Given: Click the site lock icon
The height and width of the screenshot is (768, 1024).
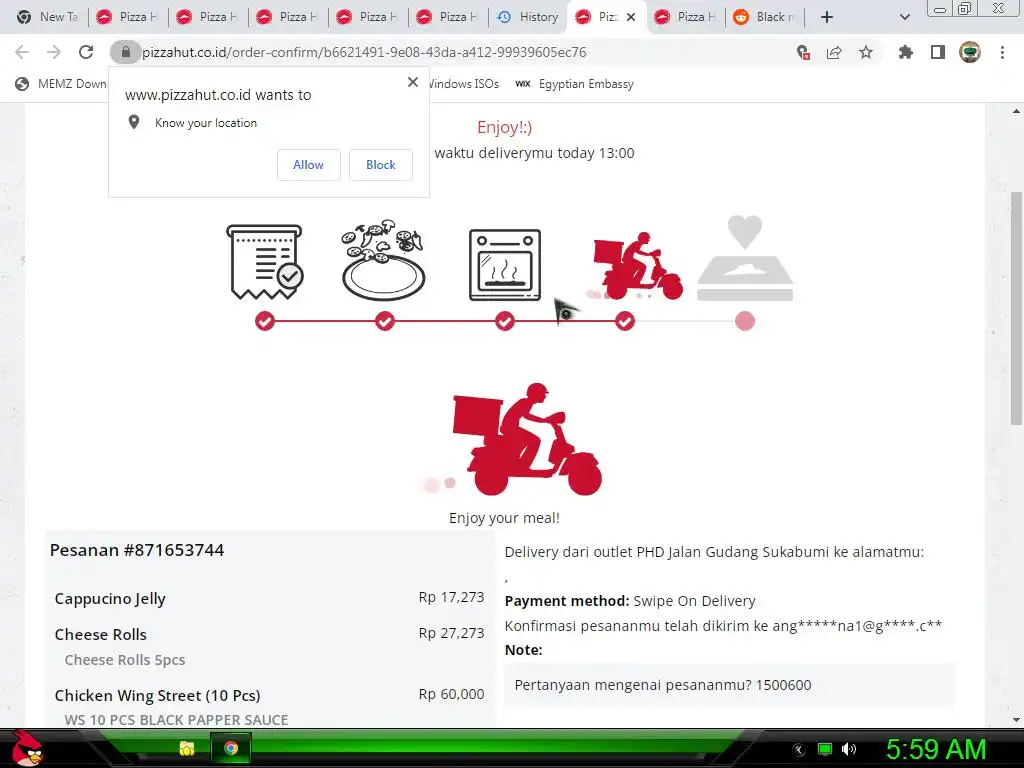Looking at the screenshot, I should pyautogui.click(x=125, y=52).
